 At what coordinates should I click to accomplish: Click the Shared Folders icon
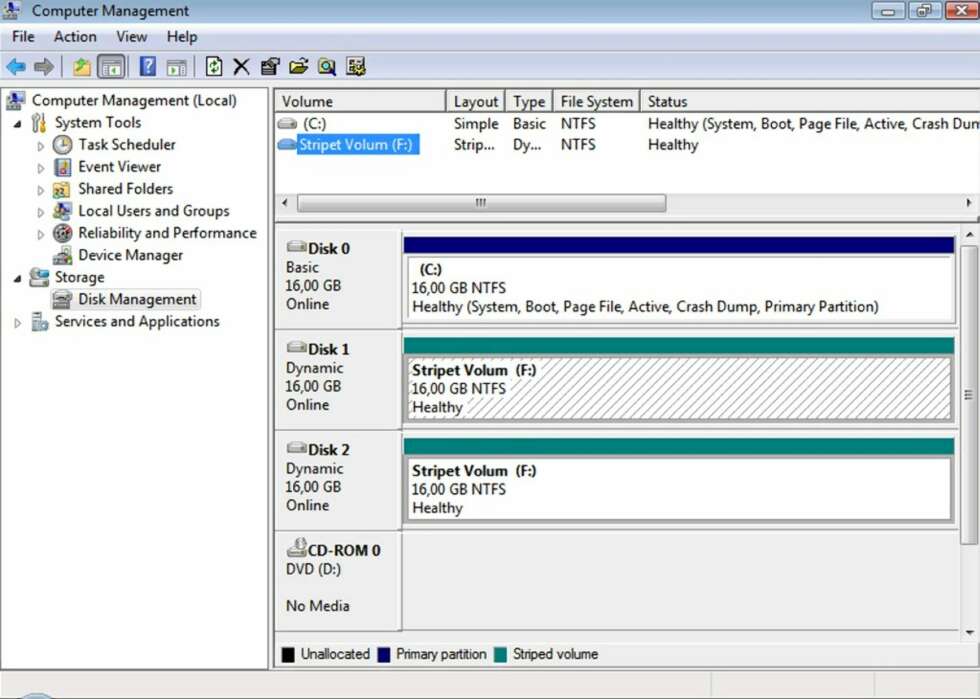click(x=61, y=189)
